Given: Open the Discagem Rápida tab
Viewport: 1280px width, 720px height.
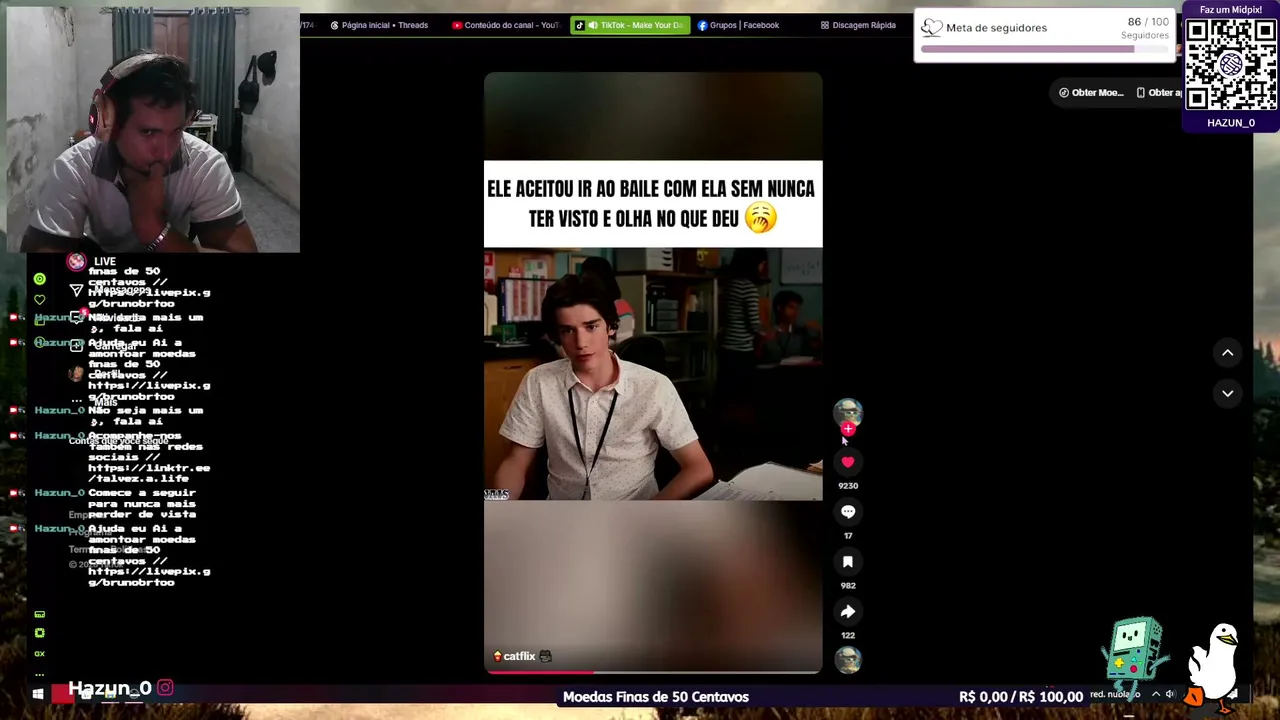Looking at the screenshot, I should pyautogui.click(x=858, y=25).
